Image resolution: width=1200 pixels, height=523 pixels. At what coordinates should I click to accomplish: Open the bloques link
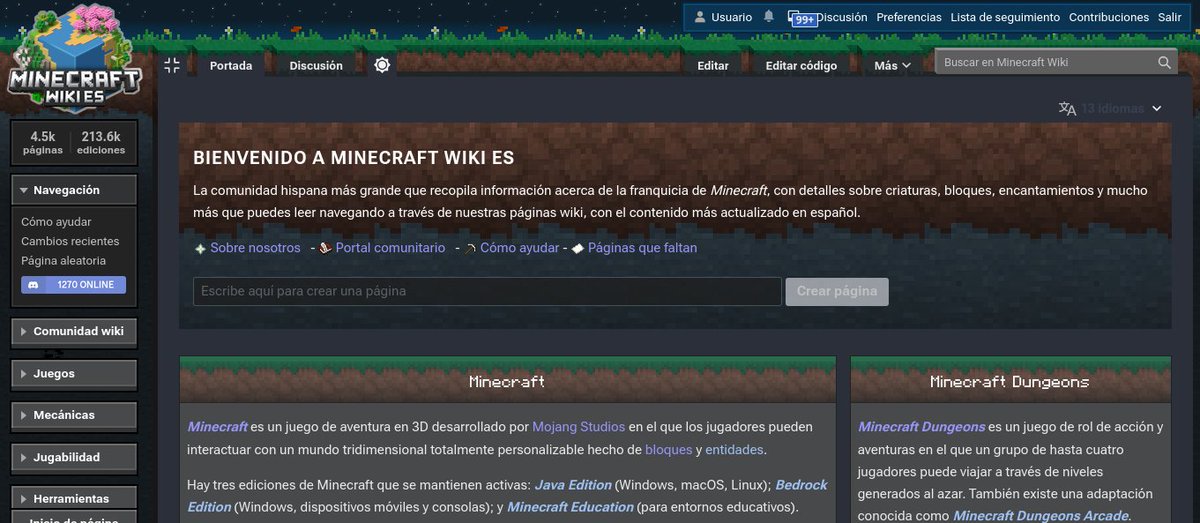pos(668,450)
